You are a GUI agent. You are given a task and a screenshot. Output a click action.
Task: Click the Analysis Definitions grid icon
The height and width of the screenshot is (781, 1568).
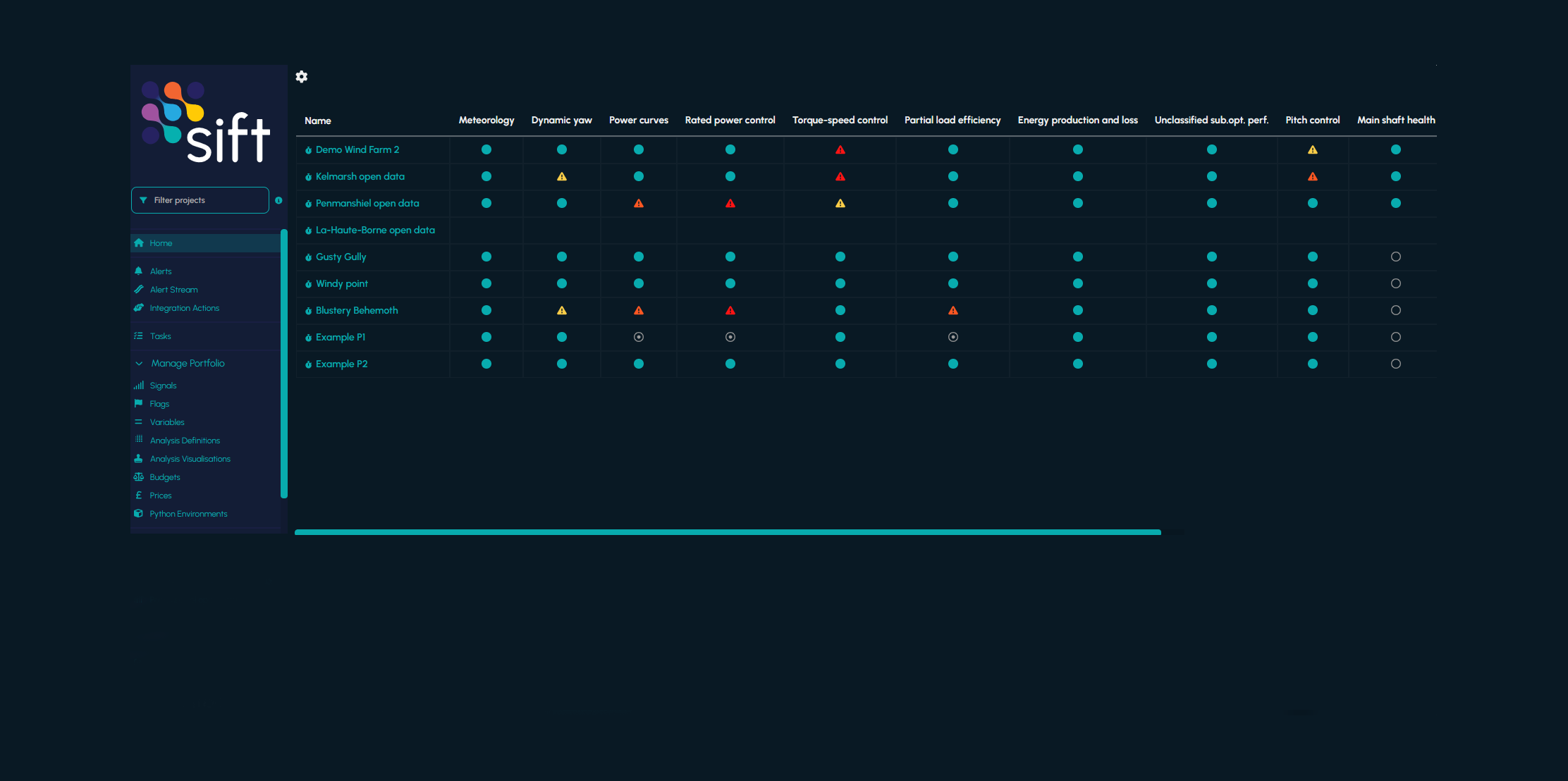139,440
